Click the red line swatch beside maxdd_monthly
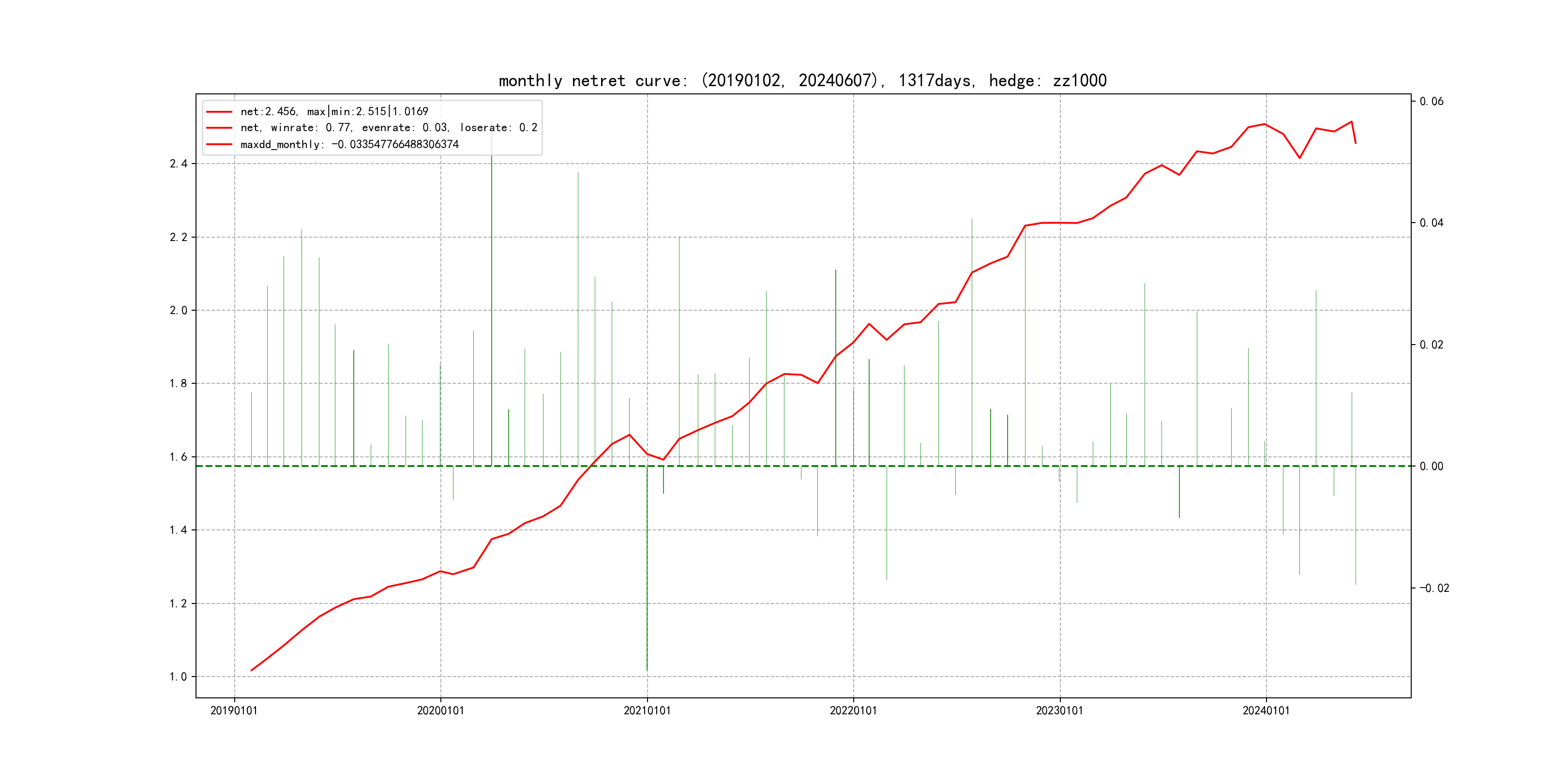This screenshot has width=1568, height=784. pos(219,145)
